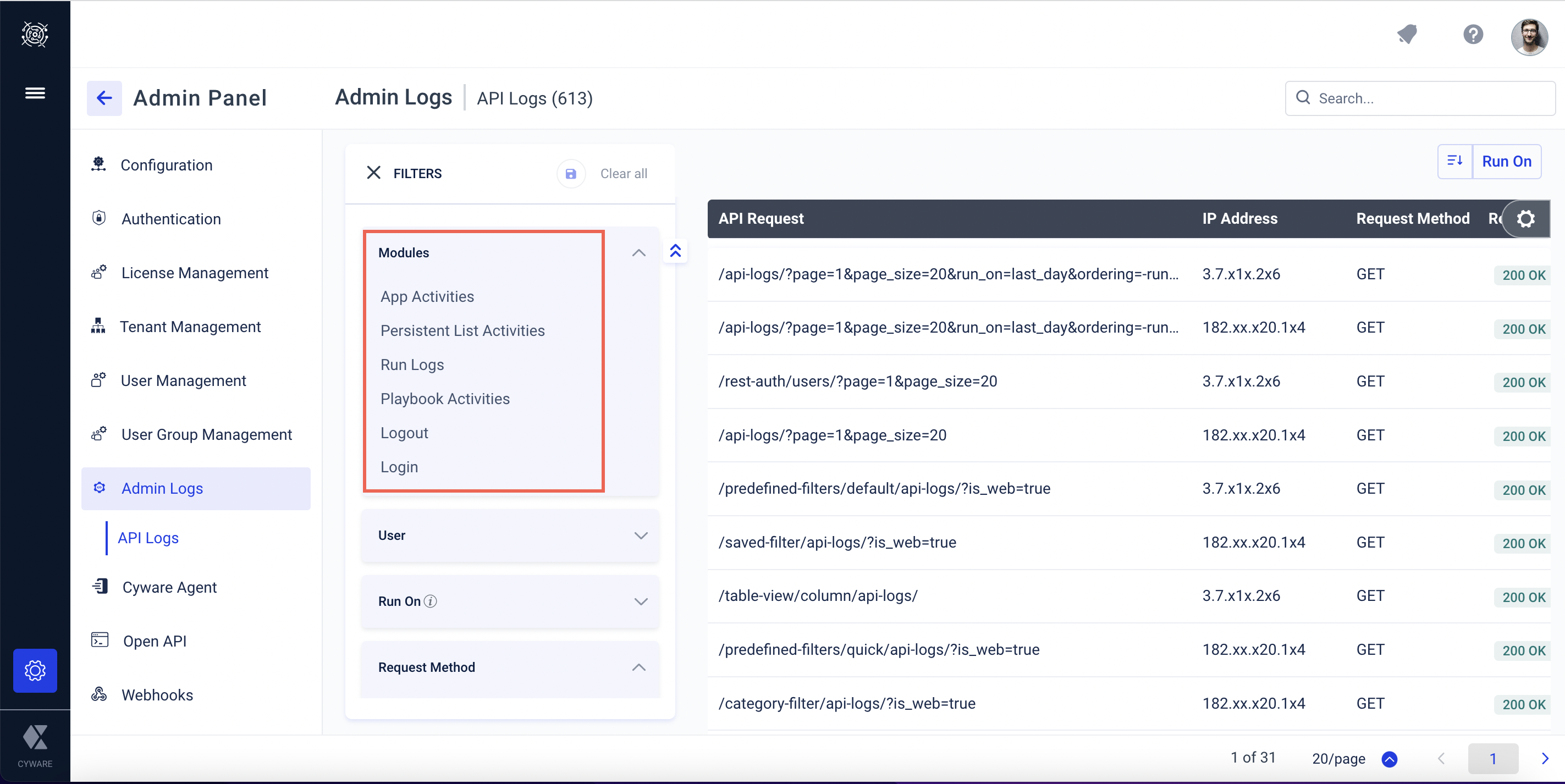Select Playbook Activities module filter
1565x784 pixels.
point(445,398)
